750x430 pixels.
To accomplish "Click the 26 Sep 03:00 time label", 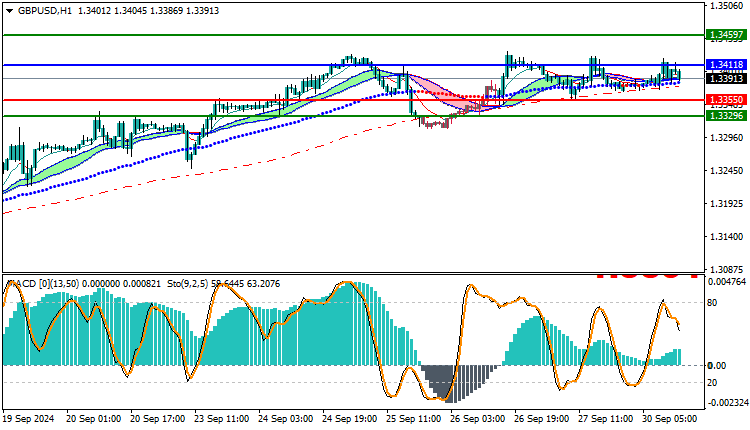I will pos(477,419).
